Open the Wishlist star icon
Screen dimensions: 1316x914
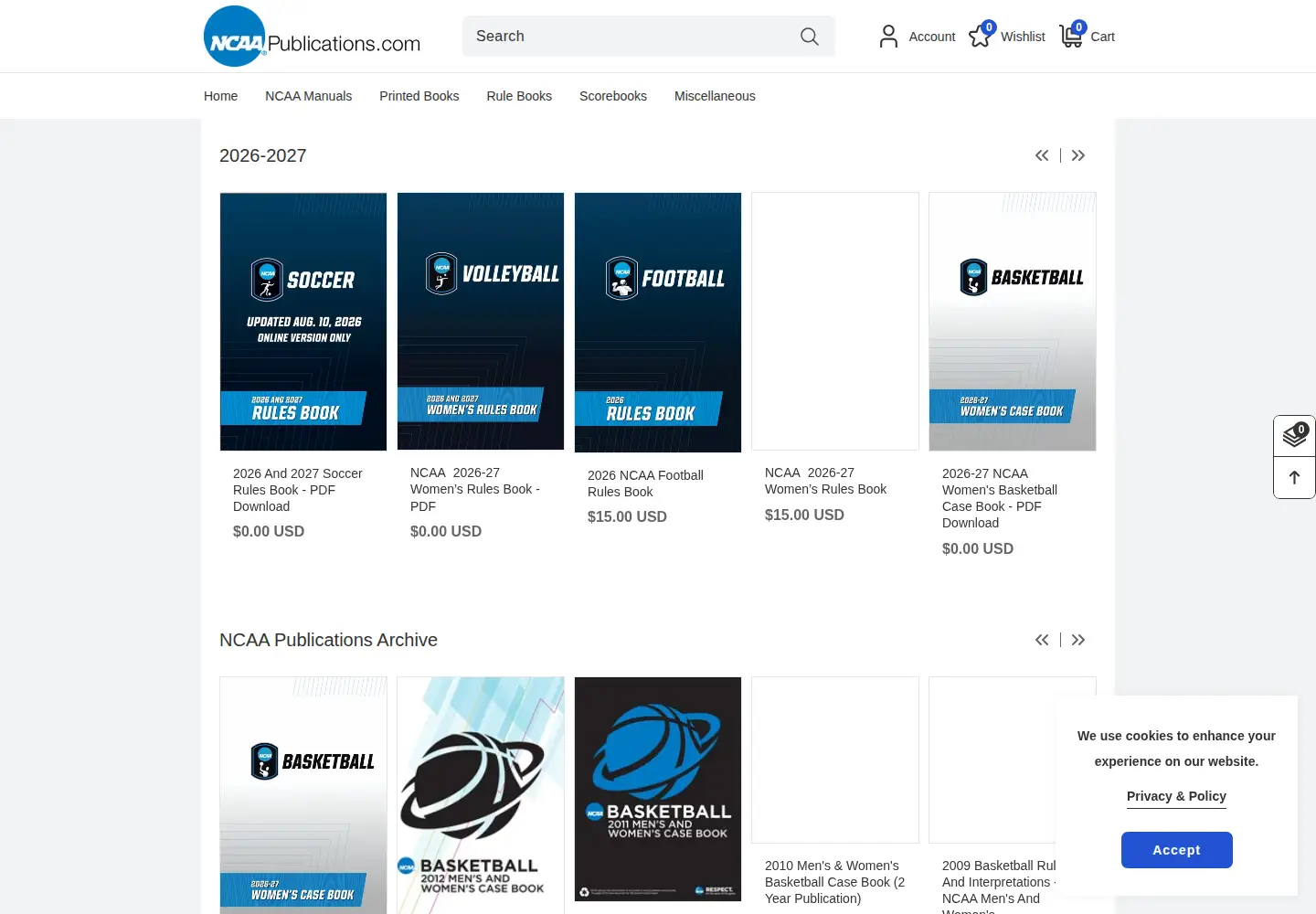pos(981,36)
